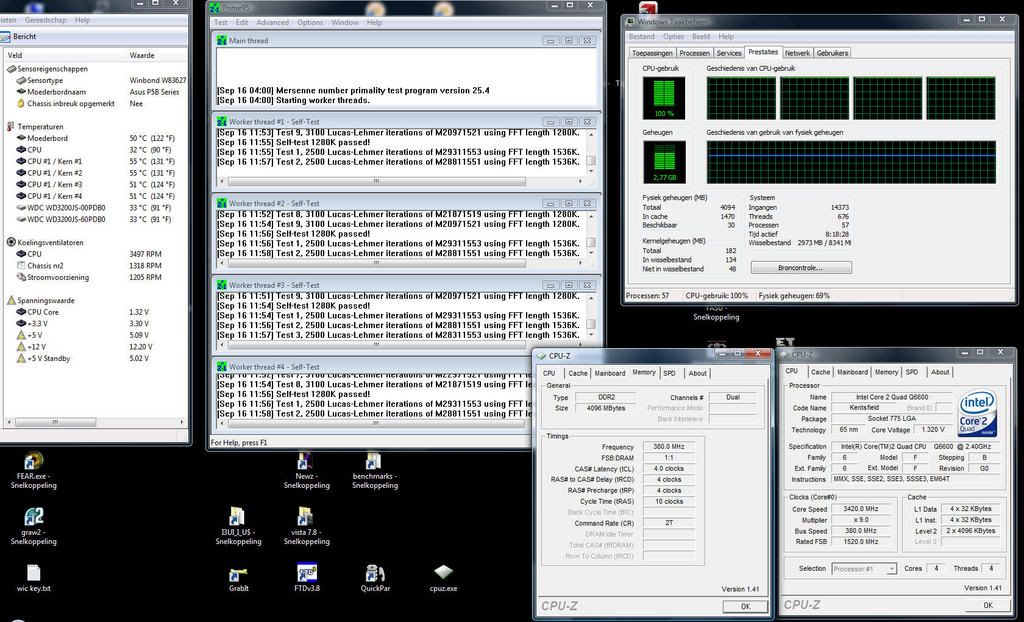Click the Worker thread #2 title icon

222,203
